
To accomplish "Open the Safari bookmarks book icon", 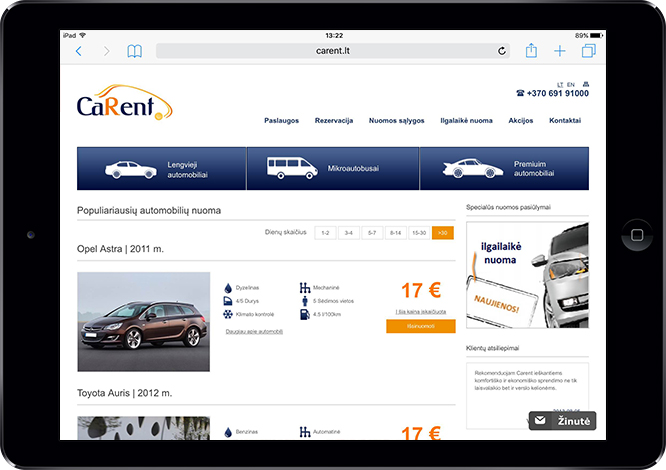I will coord(135,51).
